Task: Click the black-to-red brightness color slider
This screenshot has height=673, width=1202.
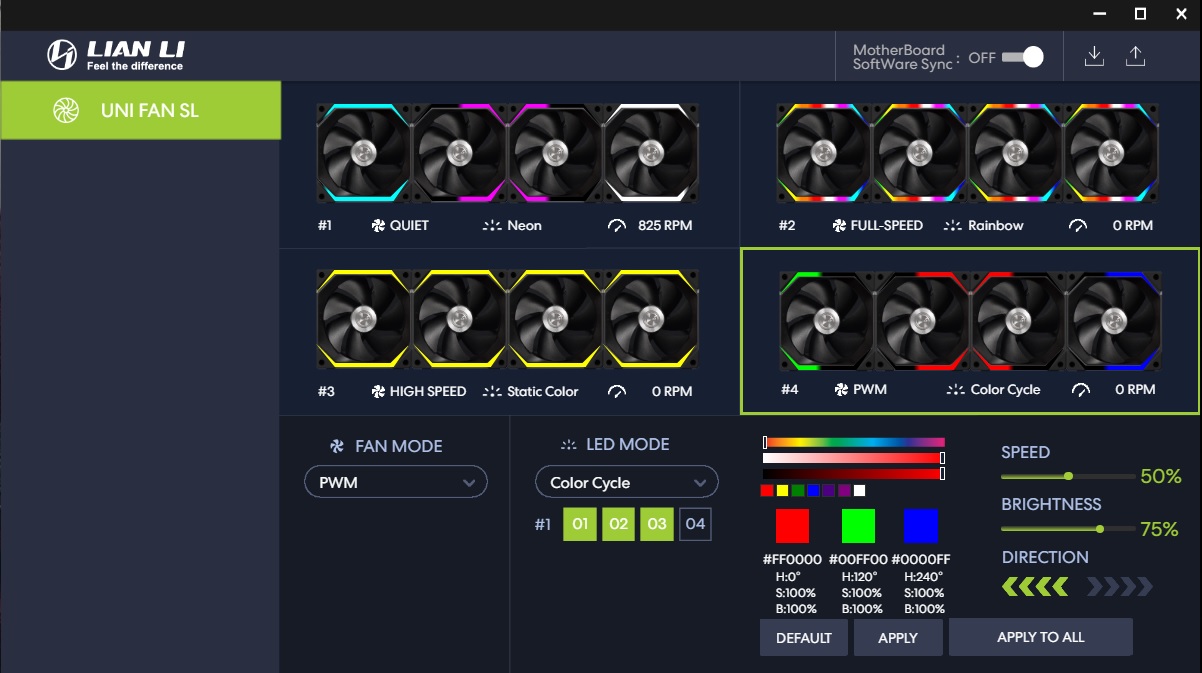Action: coord(854,473)
